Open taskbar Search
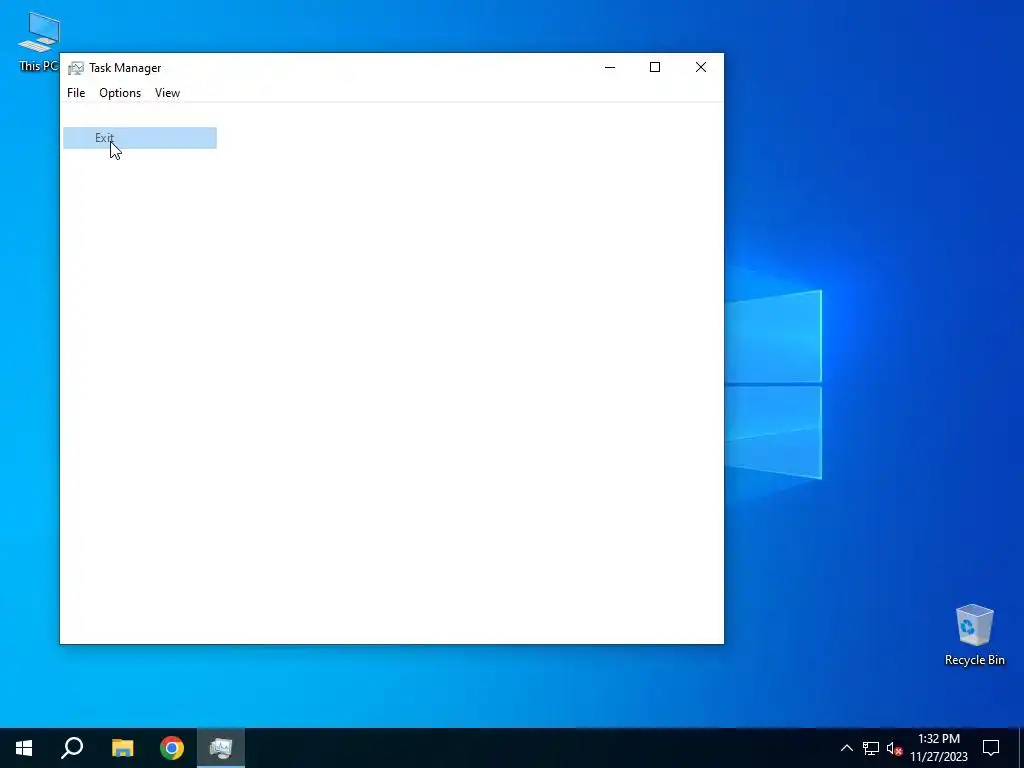The image size is (1024, 768). pos(72,748)
